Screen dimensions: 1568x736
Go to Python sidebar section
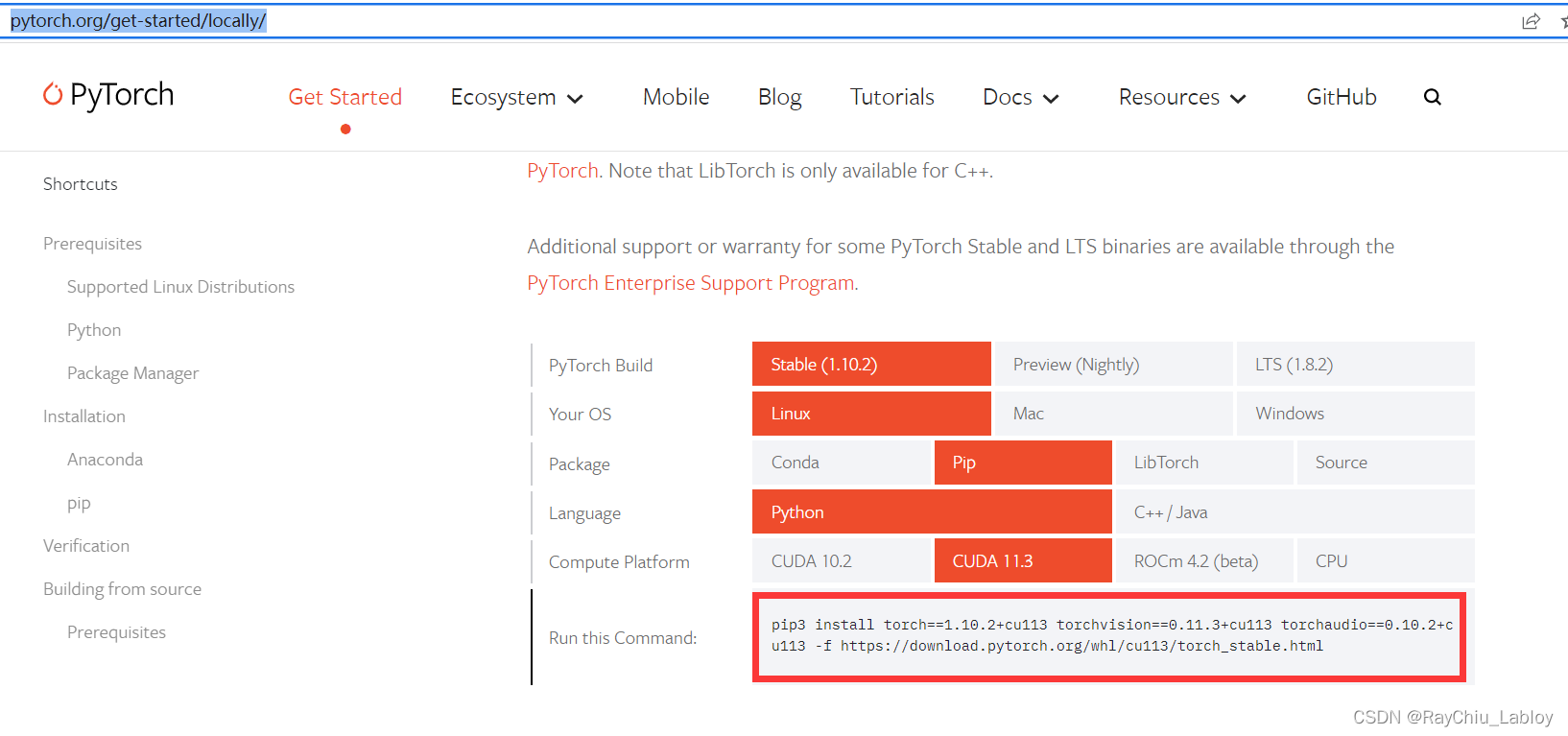pyautogui.click(x=94, y=330)
